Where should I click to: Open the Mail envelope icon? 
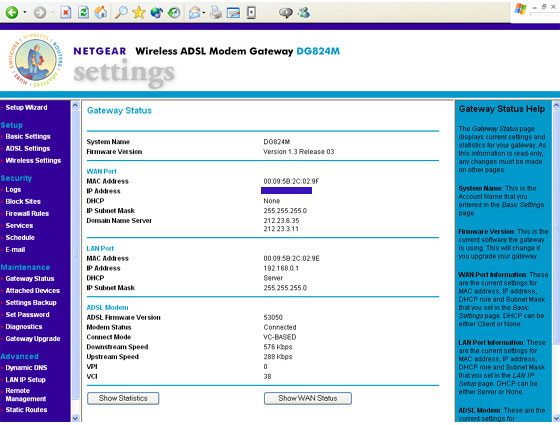point(195,13)
